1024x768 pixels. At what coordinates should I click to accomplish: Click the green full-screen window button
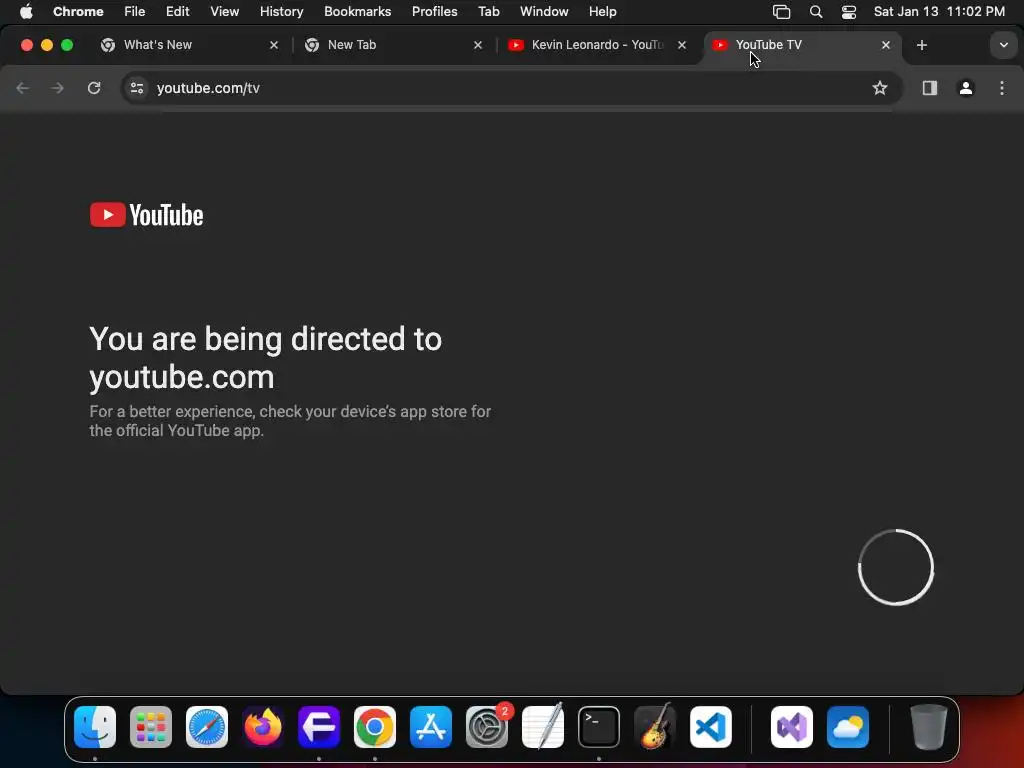coord(67,45)
